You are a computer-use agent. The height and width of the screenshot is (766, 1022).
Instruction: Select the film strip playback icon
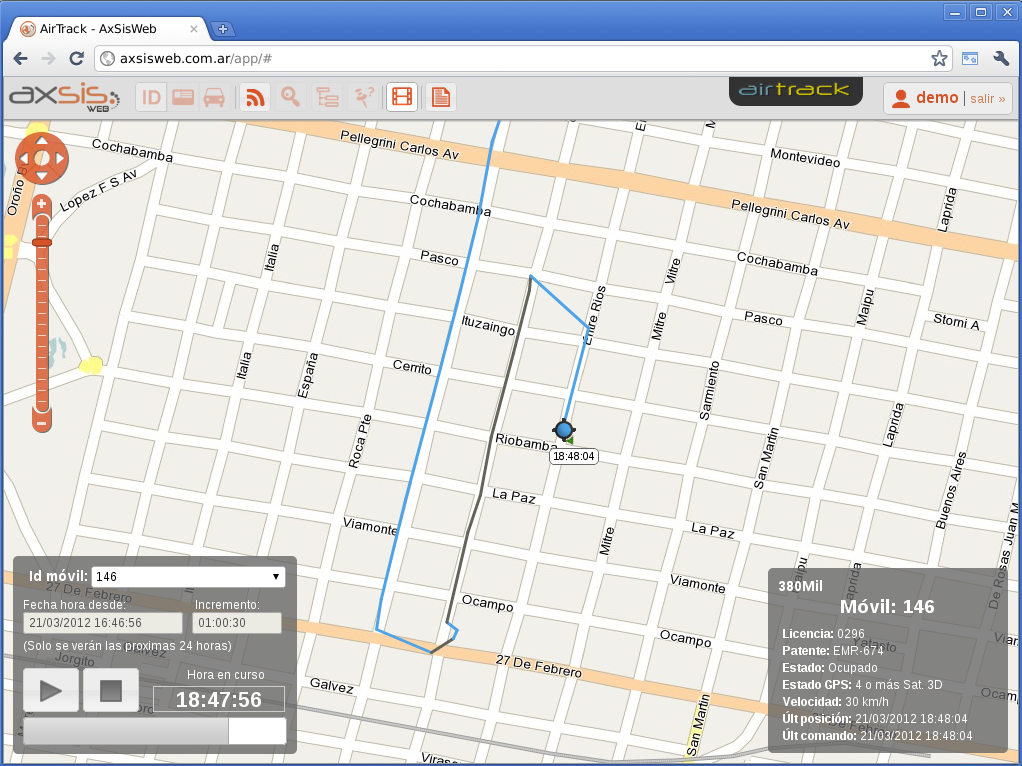click(x=402, y=97)
